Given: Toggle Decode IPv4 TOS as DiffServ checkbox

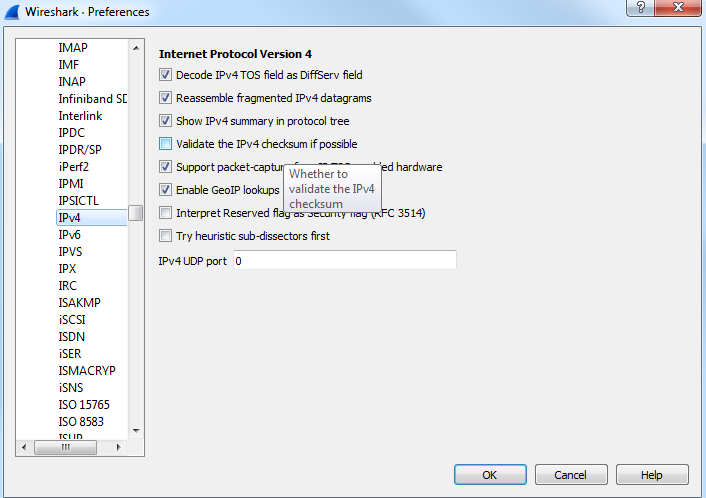Looking at the screenshot, I should (166, 75).
